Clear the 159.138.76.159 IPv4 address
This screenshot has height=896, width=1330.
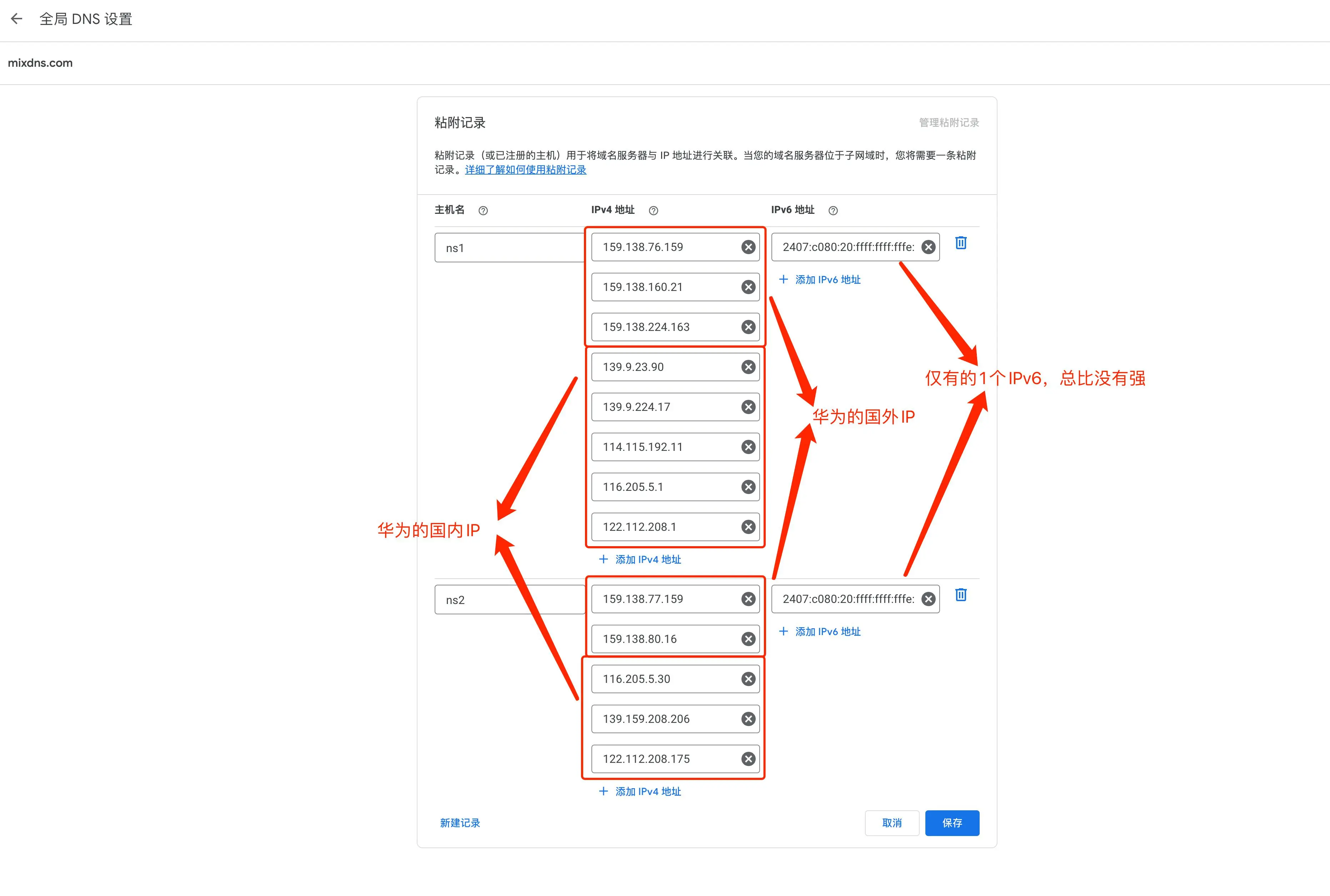(x=748, y=247)
